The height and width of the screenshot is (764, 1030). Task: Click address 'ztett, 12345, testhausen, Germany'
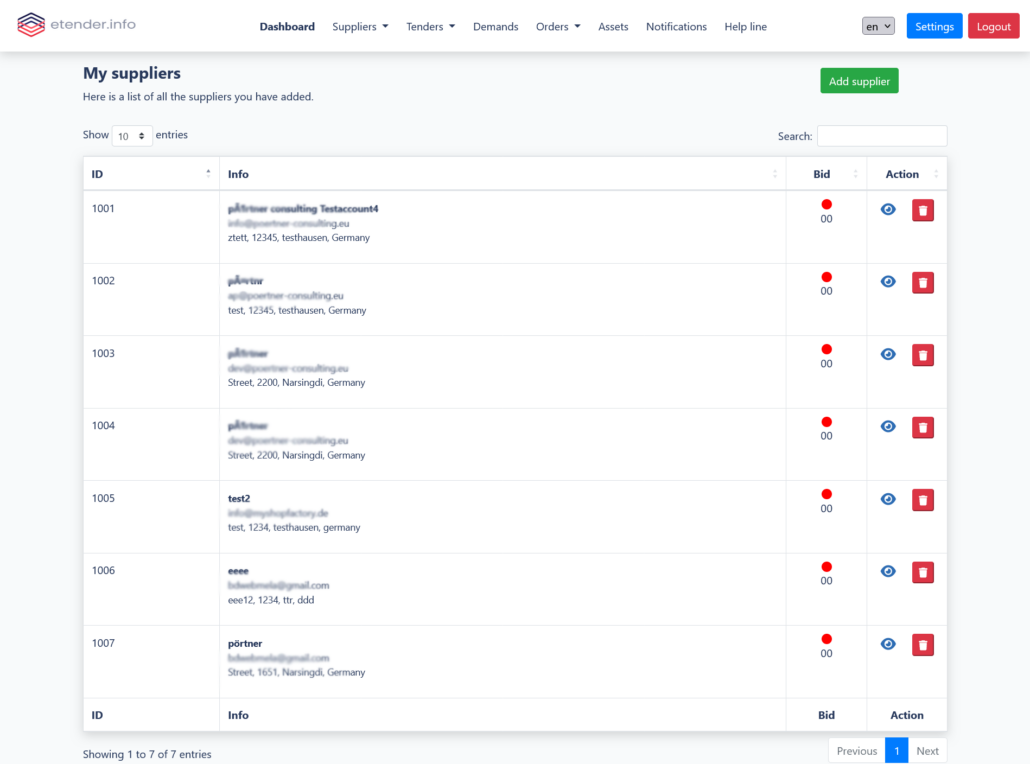coord(299,238)
